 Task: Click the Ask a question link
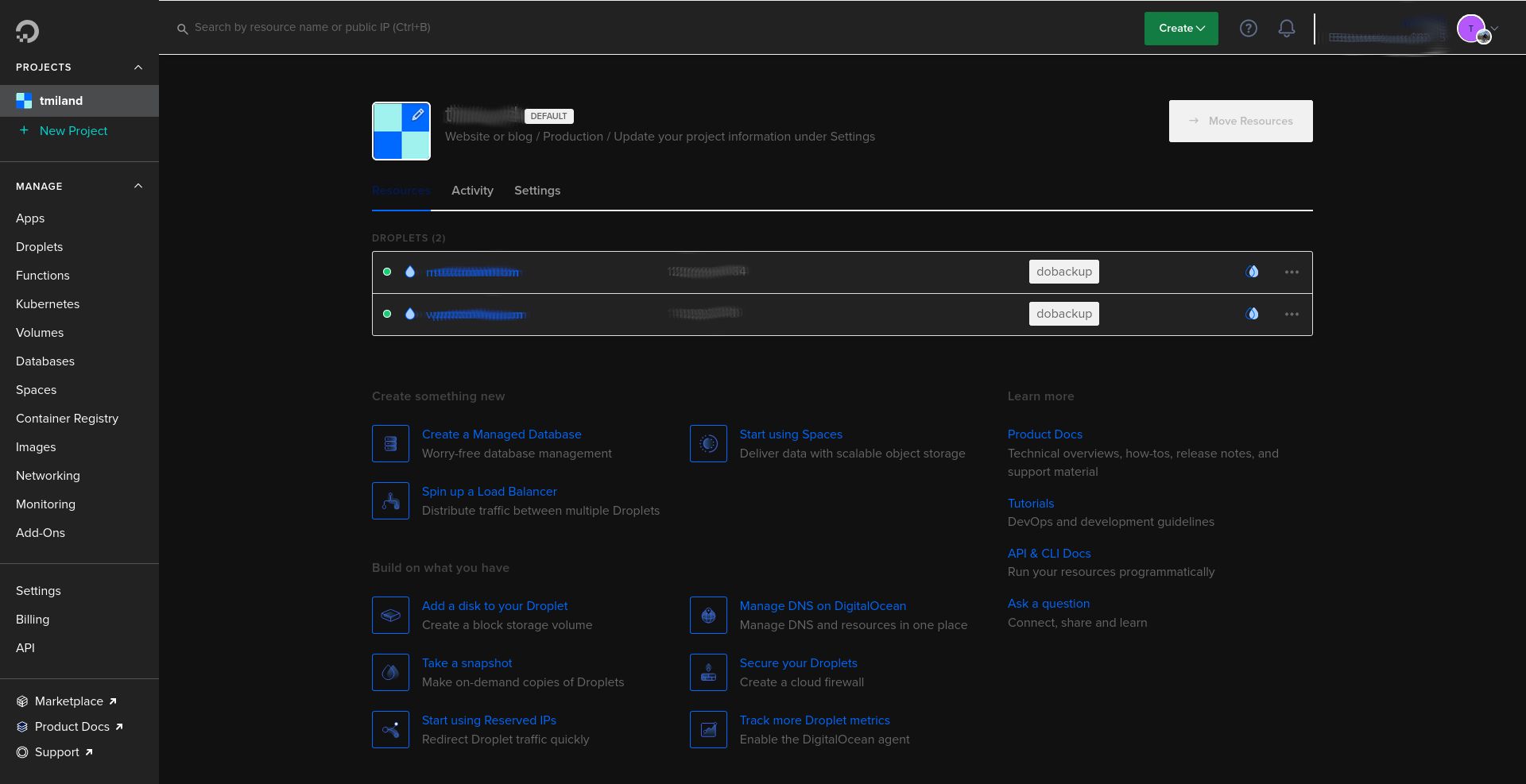pos(1049,604)
